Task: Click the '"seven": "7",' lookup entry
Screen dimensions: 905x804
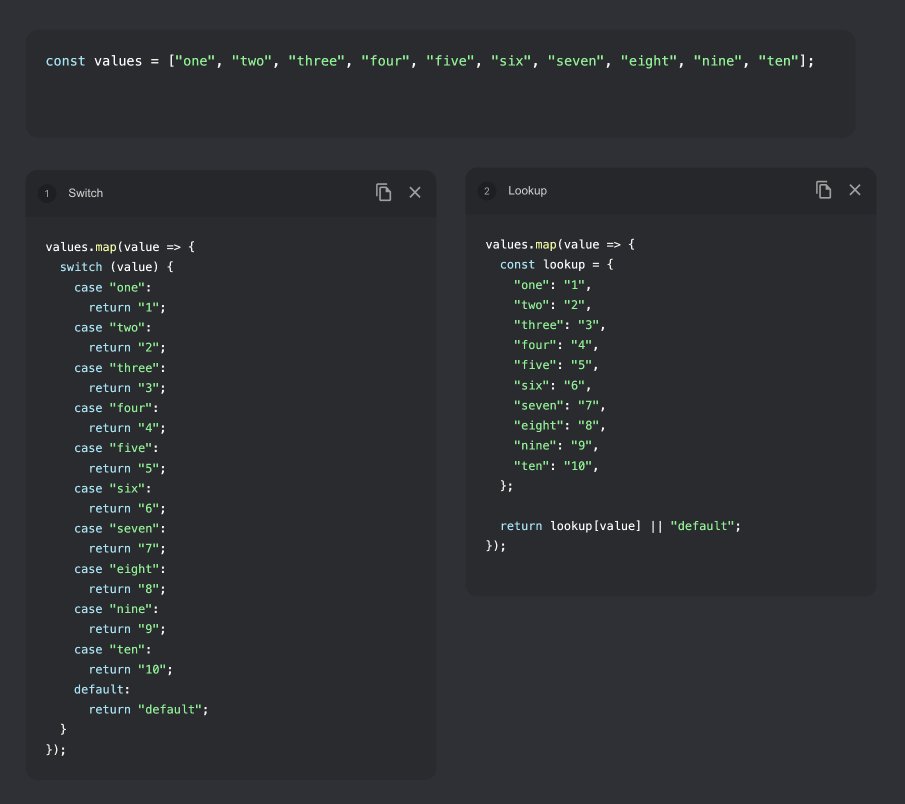Action: click(560, 405)
